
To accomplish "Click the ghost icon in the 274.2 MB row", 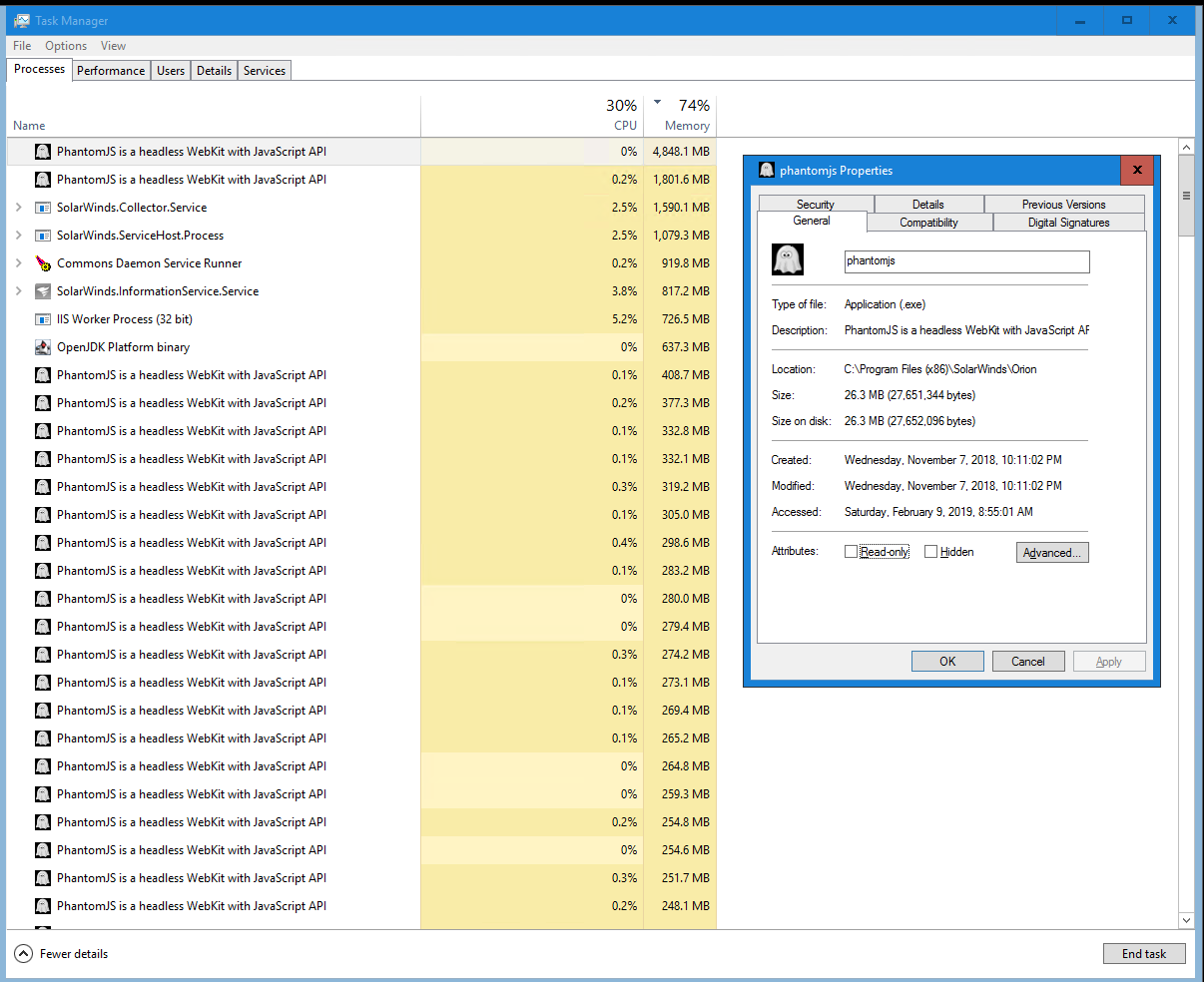I will click(43, 655).
